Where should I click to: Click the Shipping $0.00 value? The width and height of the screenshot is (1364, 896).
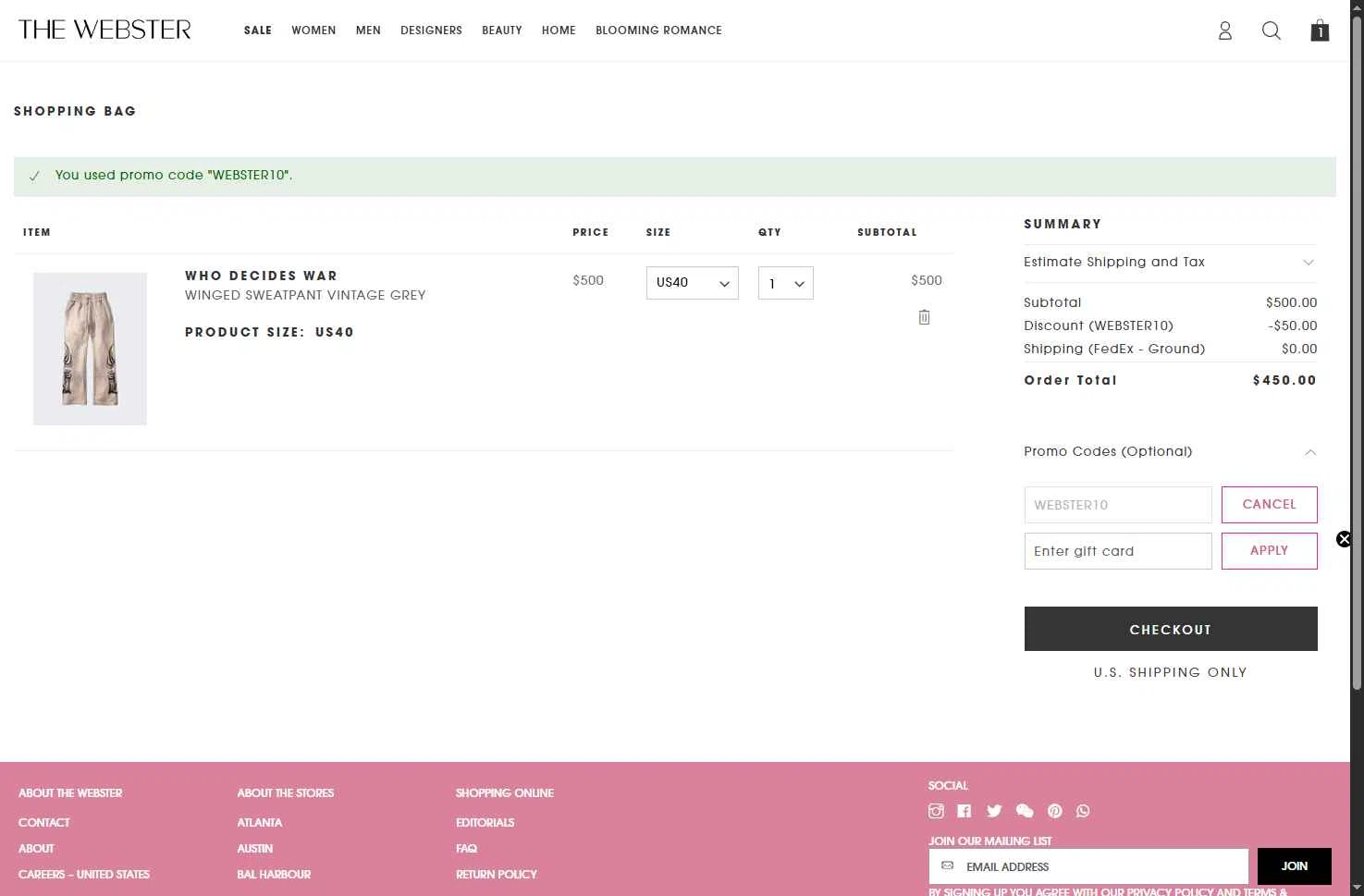point(1299,349)
